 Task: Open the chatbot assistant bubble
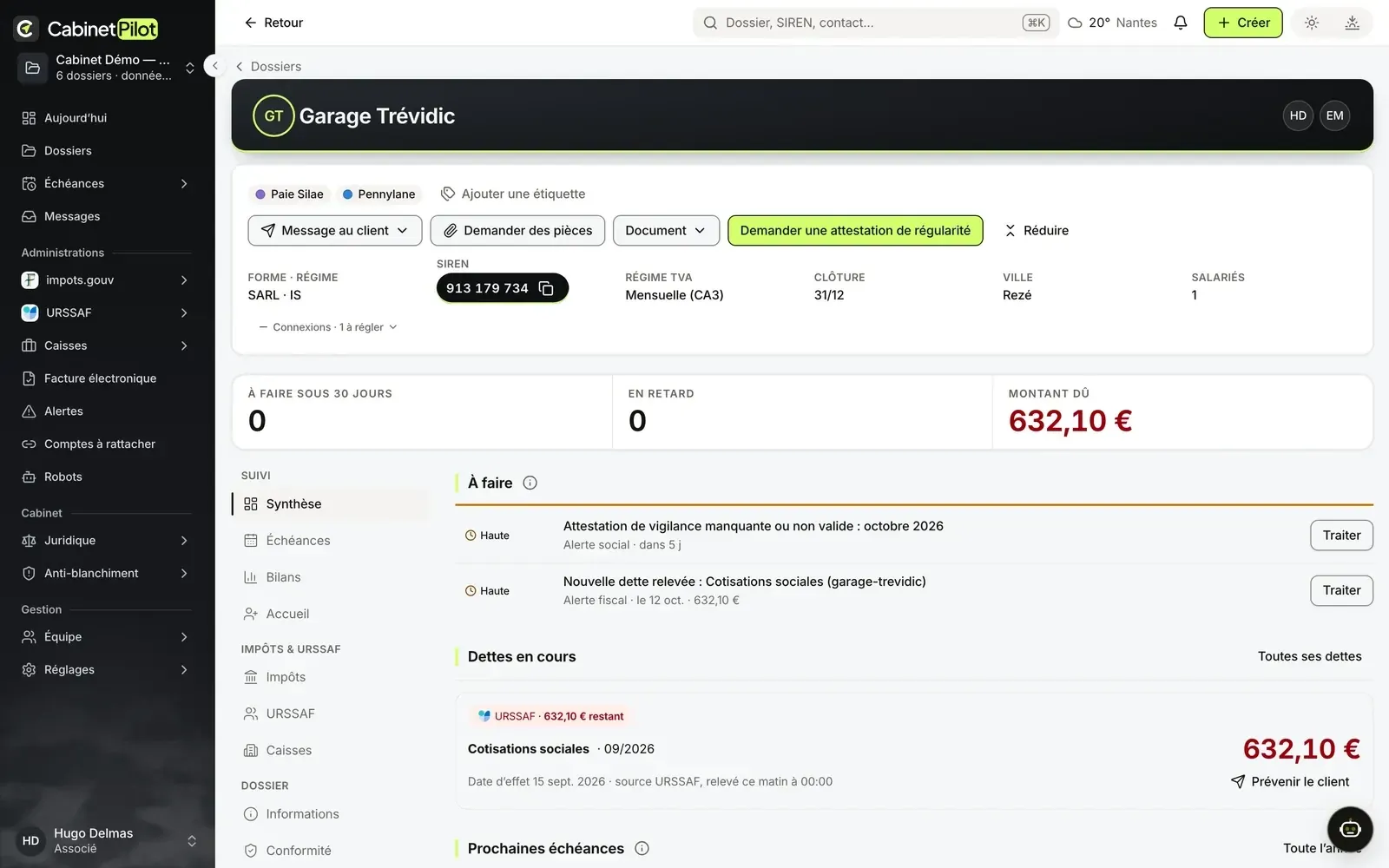coord(1350,828)
